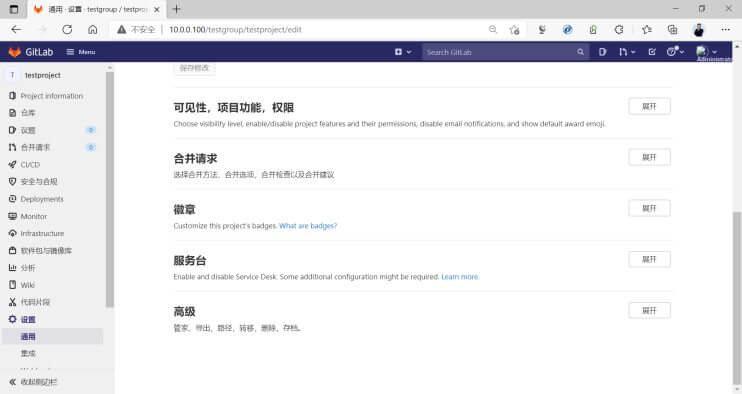
Task: Open 仓库 (Repository) in sidebar
Action: pos(28,113)
